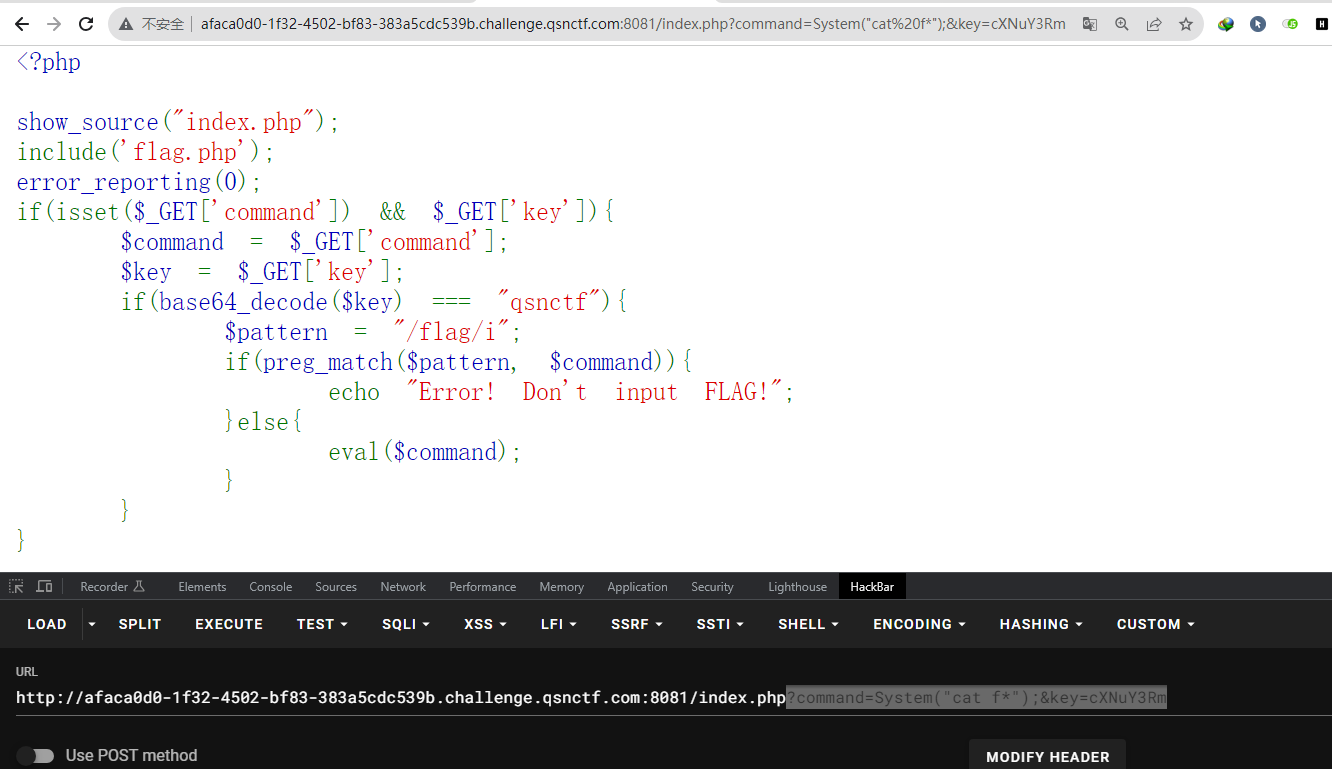Open the IDM download manager extension
This screenshot has width=1332, height=769.
pyautogui.click(x=1226, y=24)
